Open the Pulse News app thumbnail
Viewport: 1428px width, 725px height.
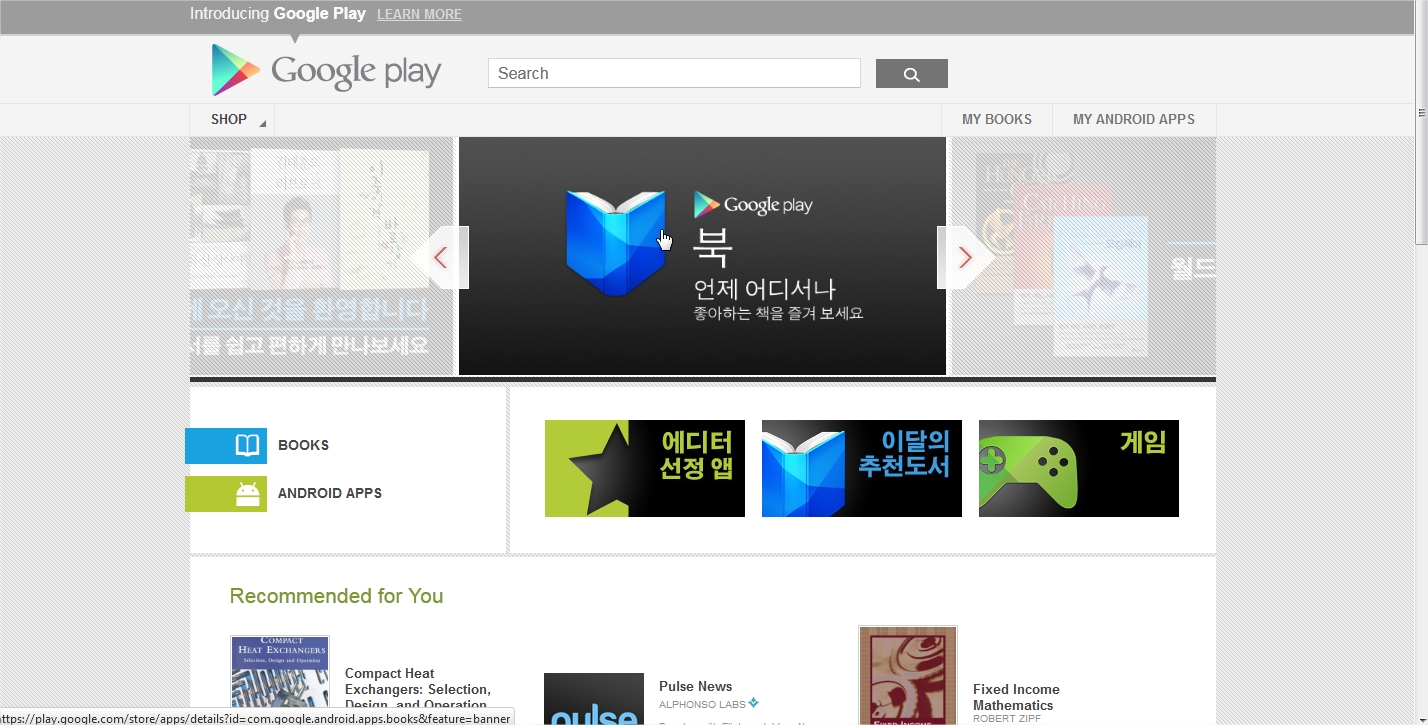pos(594,699)
